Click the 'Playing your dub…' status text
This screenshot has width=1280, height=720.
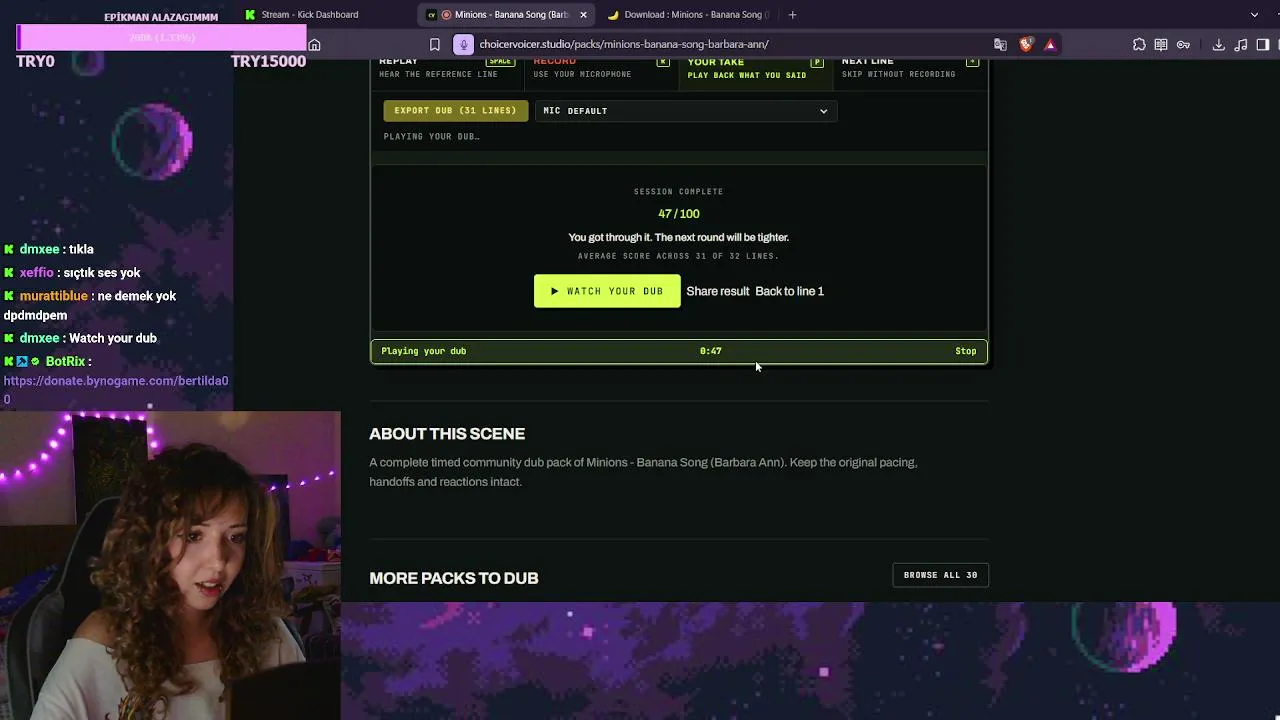(432, 136)
